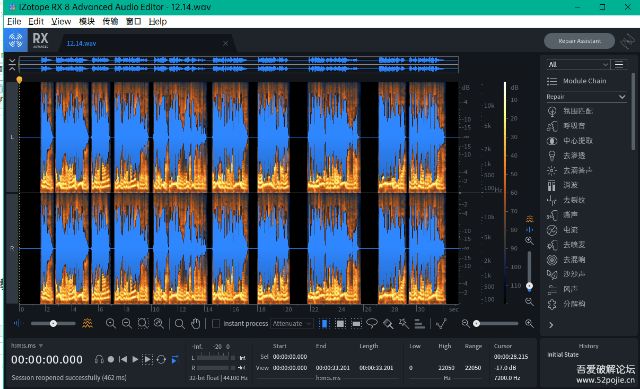Open the View menu
Viewport: 640px width, 389px height.
click(x=61, y=22)
